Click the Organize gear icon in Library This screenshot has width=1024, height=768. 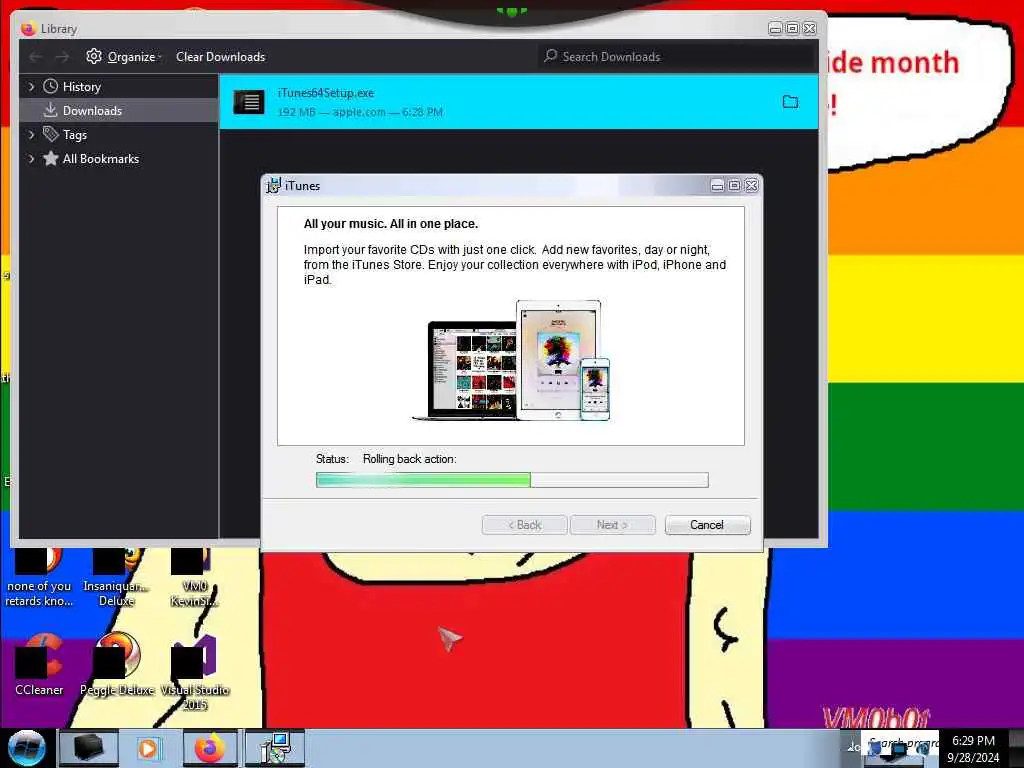[x=94, y=56]
